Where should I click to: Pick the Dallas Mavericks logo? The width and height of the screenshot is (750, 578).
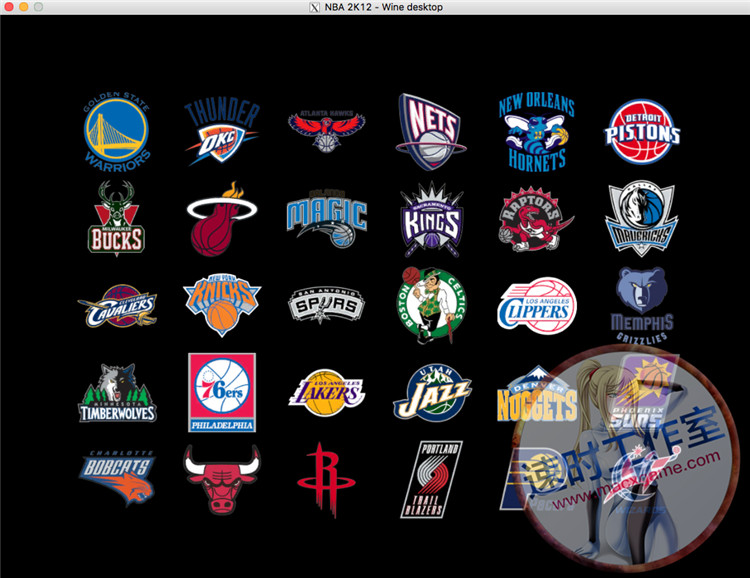(x=642, y=218)
